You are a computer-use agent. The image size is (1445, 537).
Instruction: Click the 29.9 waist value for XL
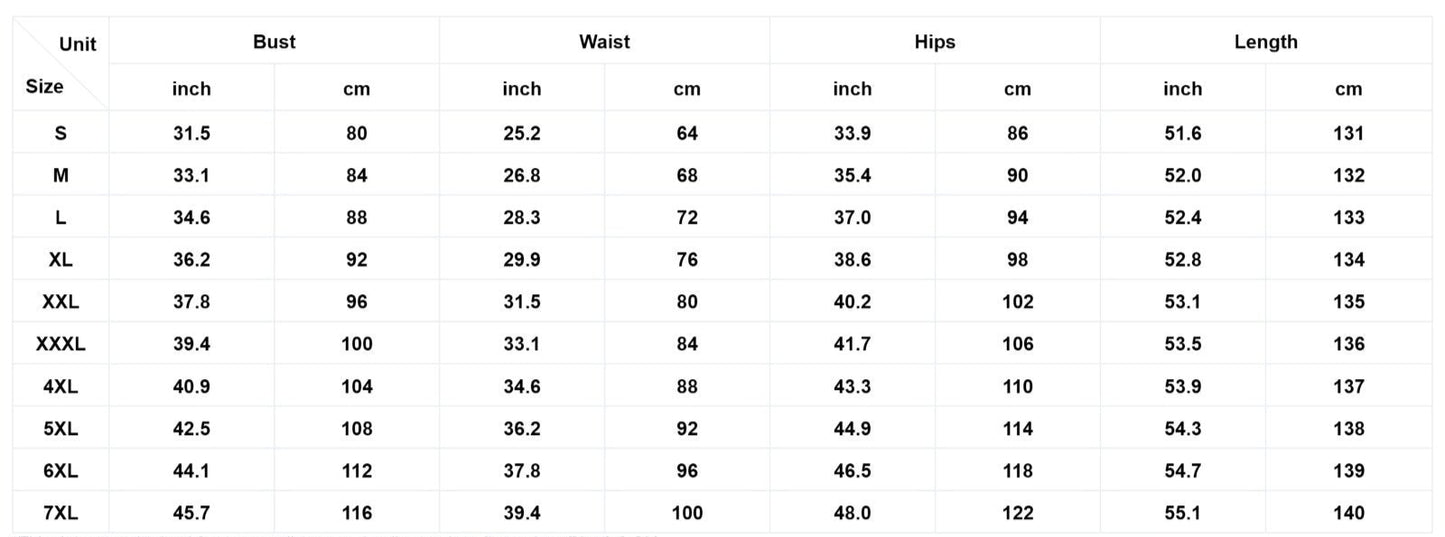522,260
